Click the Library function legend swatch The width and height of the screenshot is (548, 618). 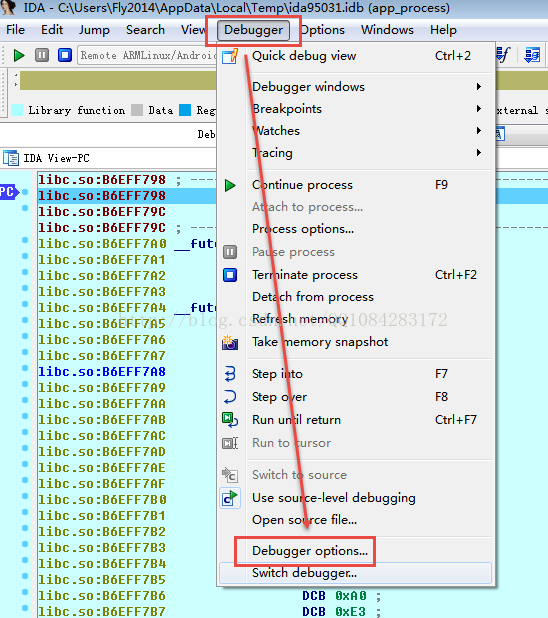17,110
